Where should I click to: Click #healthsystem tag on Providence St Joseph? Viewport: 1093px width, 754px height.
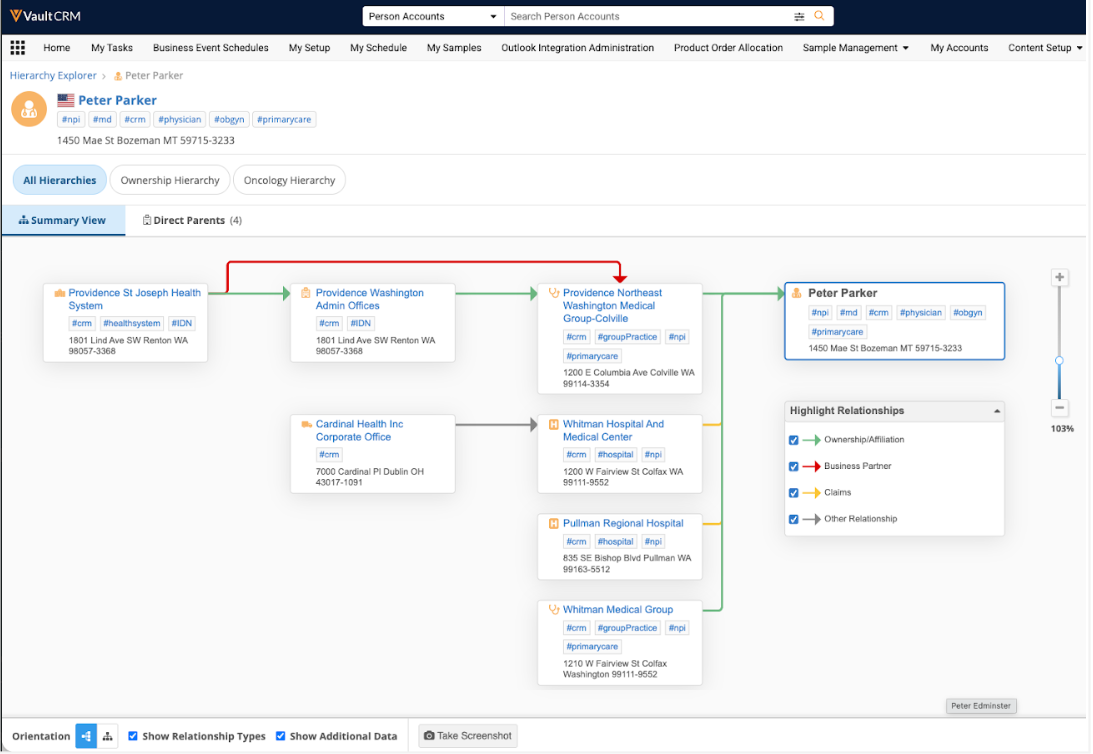coord(132,323)
